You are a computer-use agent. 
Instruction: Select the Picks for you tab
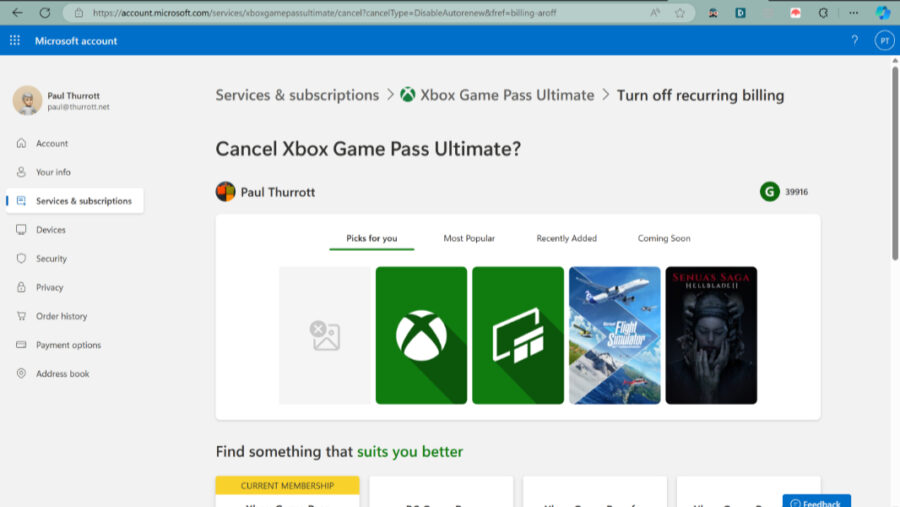[x=372, y=238]
